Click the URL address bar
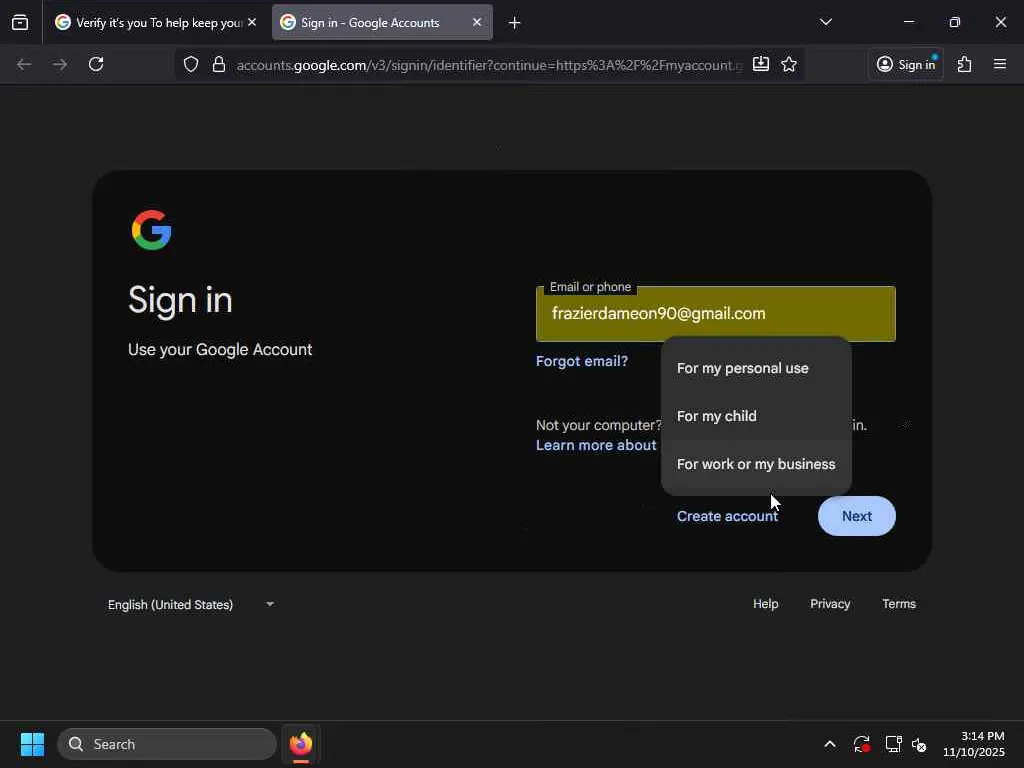This screenshot has width=1024, height=768. [488, 65]
